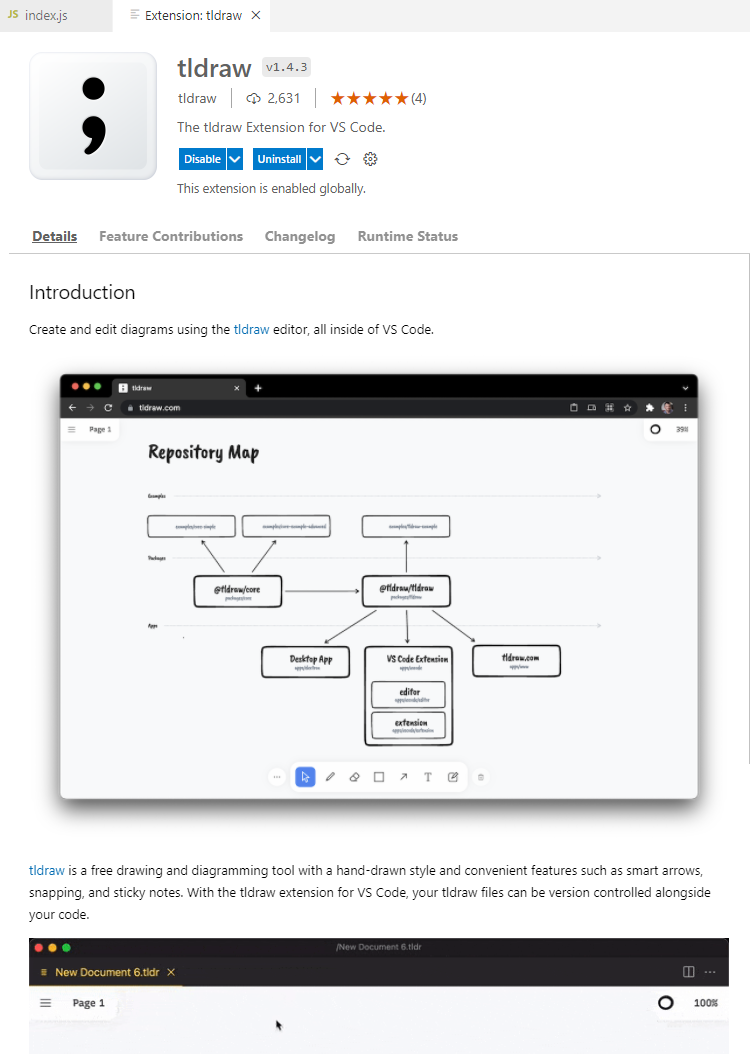Open the dropdown arrow on the Disable button
The width and height of the screenshot is (750, 1054).
pos(232,158)
